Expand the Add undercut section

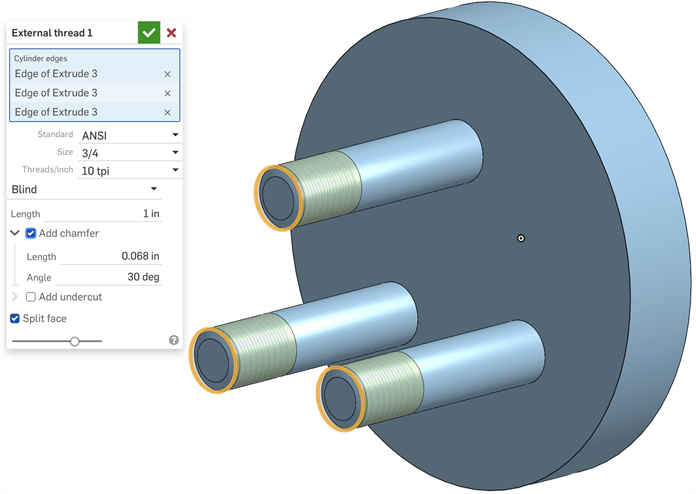pos(15,296)
